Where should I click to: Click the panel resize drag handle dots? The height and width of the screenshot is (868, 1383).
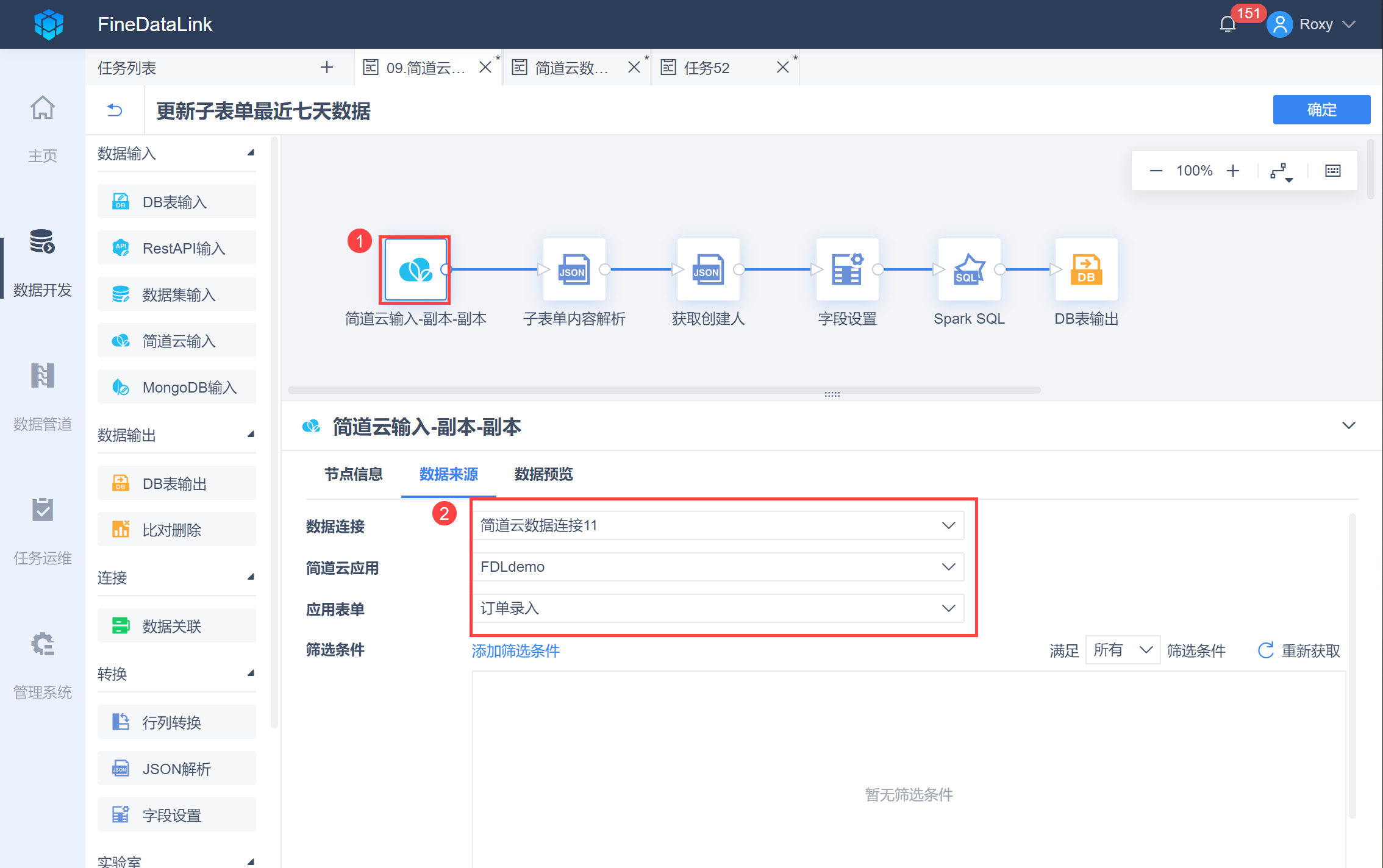832,394
